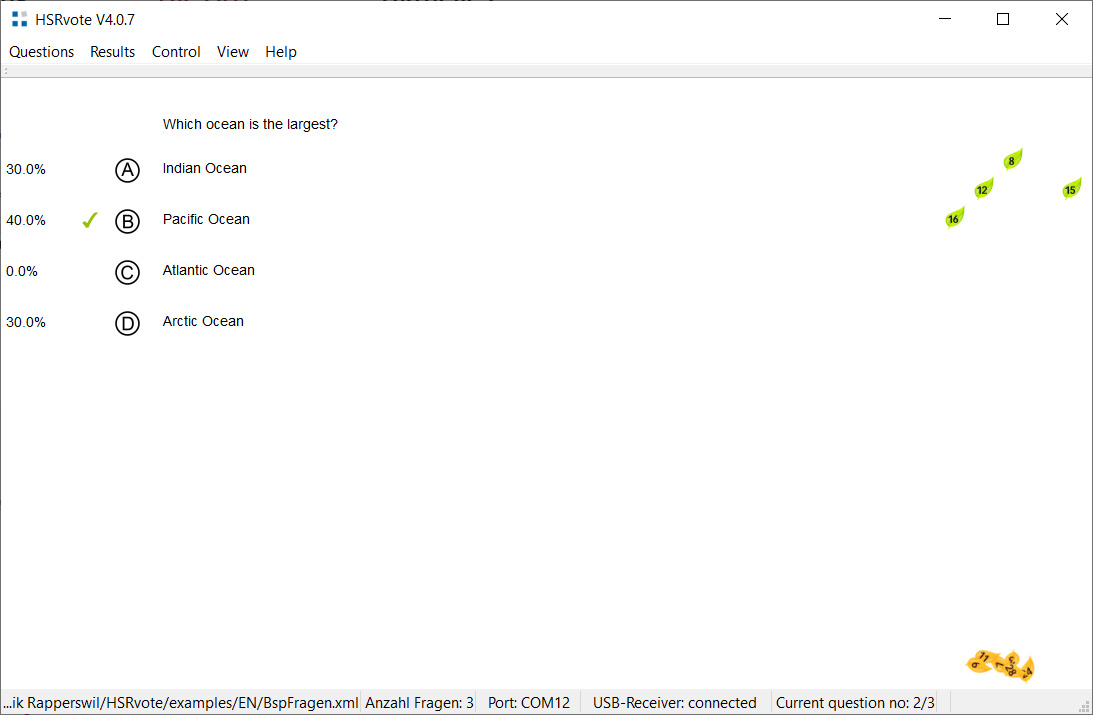Click the green leaf numbered 15
Image resolution: width=1093 pixels, height=715 pixels.
tap(1070, 189)
